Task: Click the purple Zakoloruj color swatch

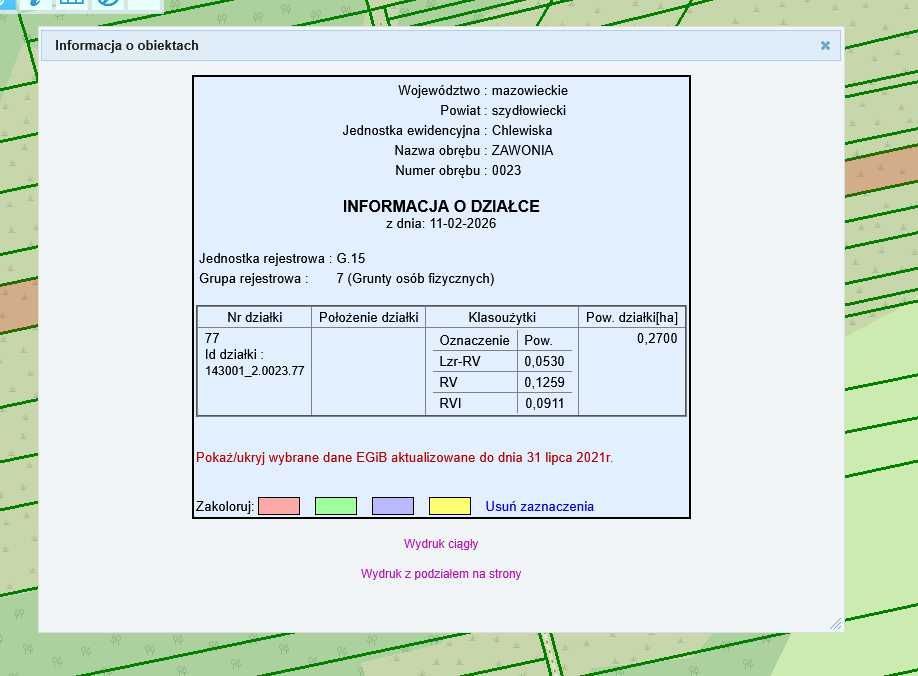Action: pos(393,506)
